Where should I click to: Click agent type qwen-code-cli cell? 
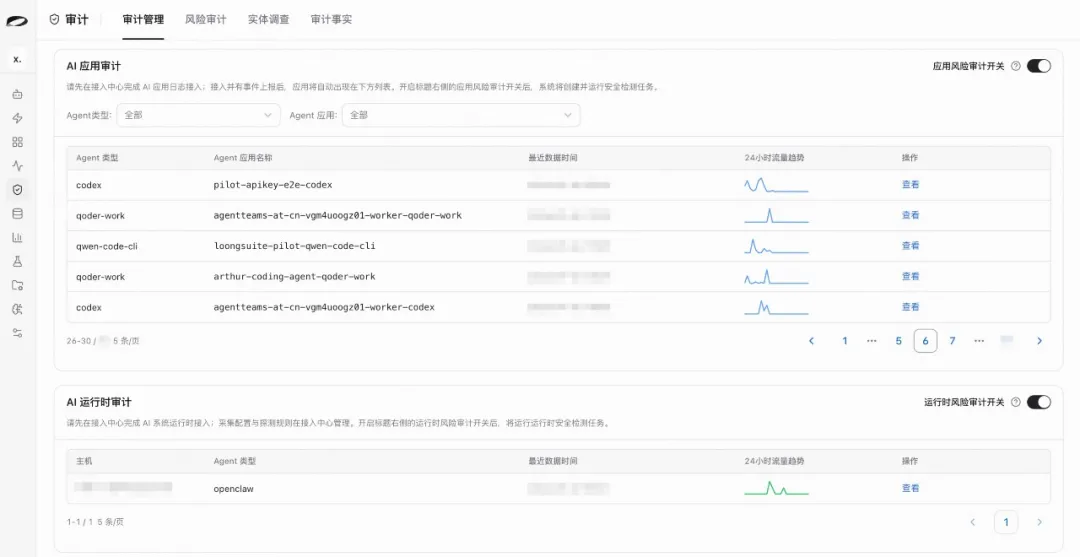tap(107, 246)
